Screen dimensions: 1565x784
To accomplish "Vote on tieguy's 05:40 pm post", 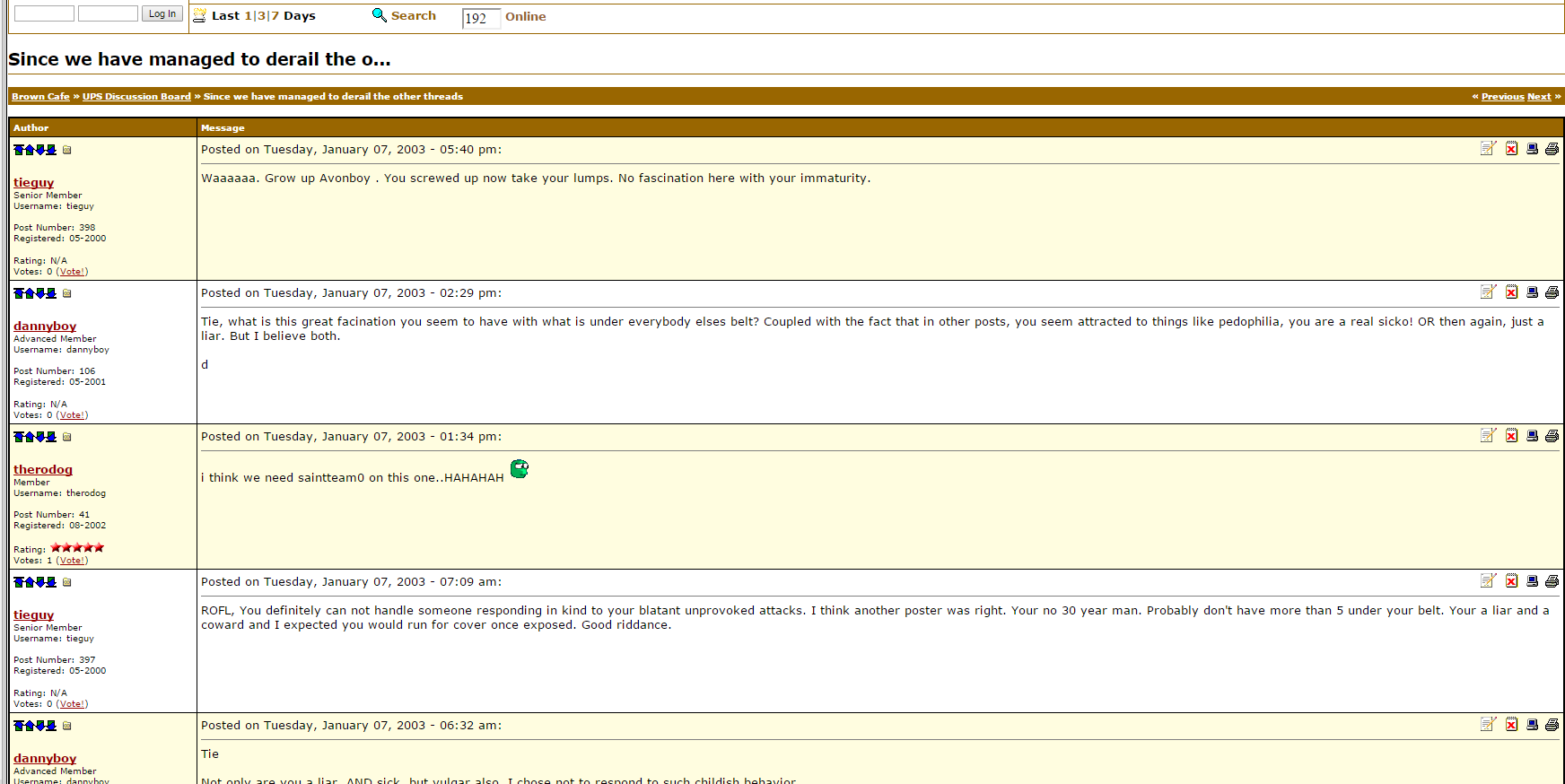I will (72, 272).
